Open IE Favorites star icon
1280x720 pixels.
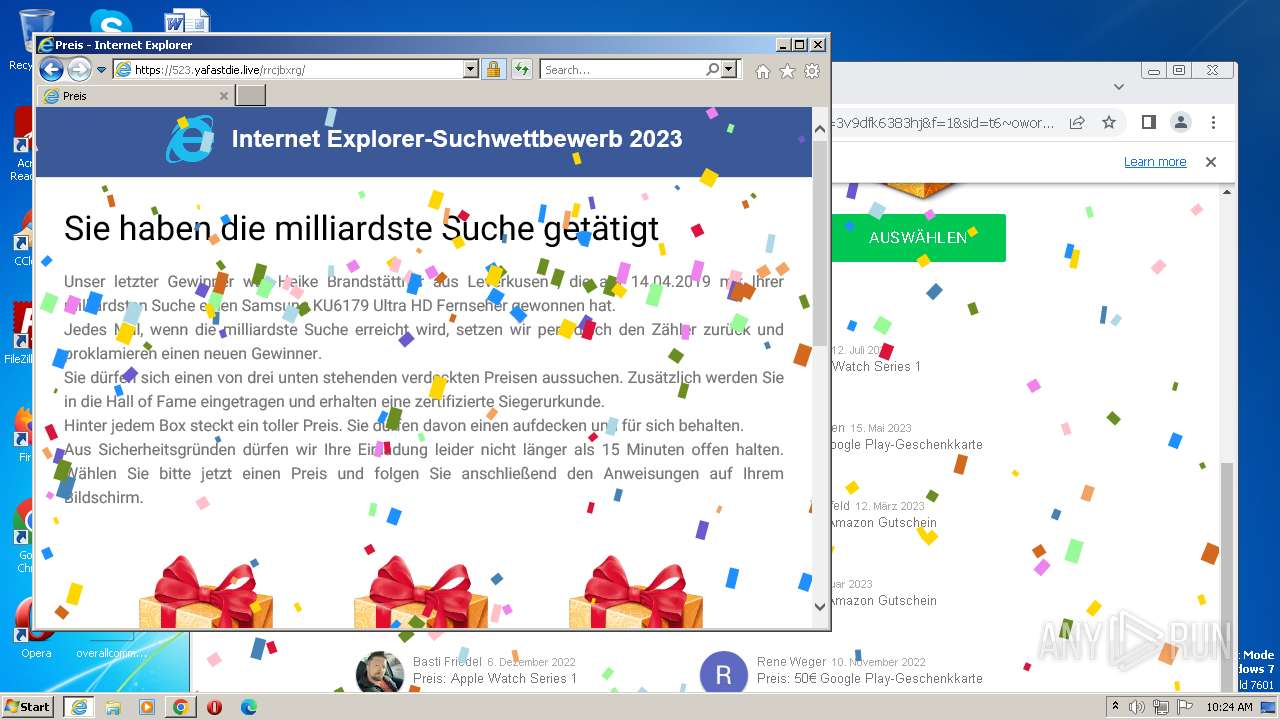click(x=787, y=71)
